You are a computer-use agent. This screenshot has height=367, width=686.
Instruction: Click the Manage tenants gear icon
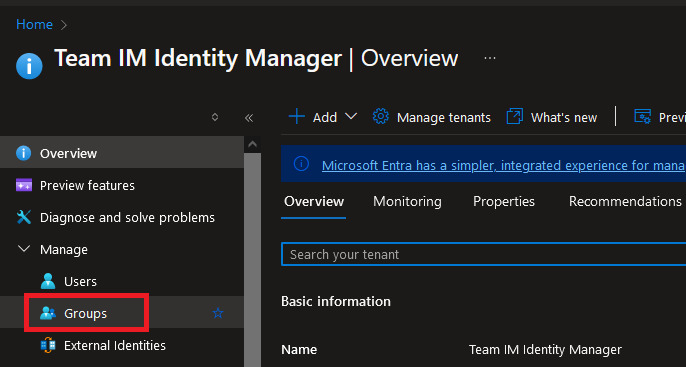click(x=381, y=117)
